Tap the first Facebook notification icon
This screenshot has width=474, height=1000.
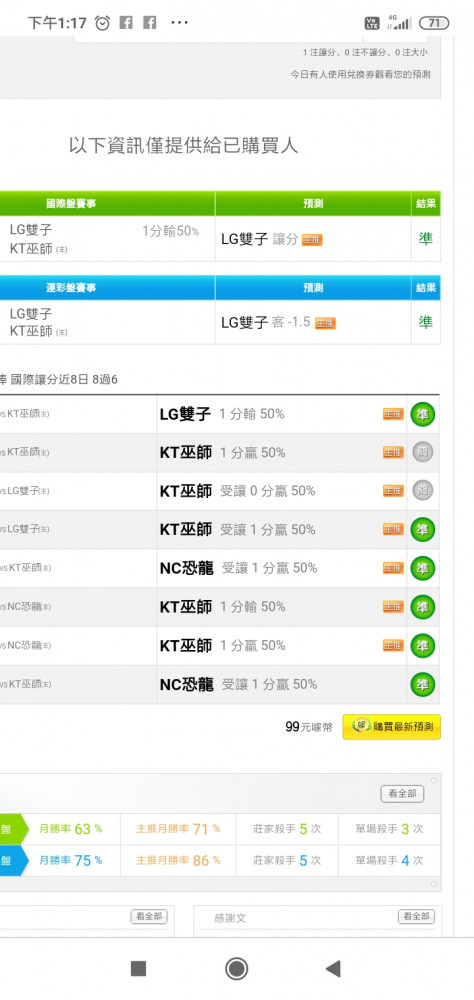(x=126, y=23)
